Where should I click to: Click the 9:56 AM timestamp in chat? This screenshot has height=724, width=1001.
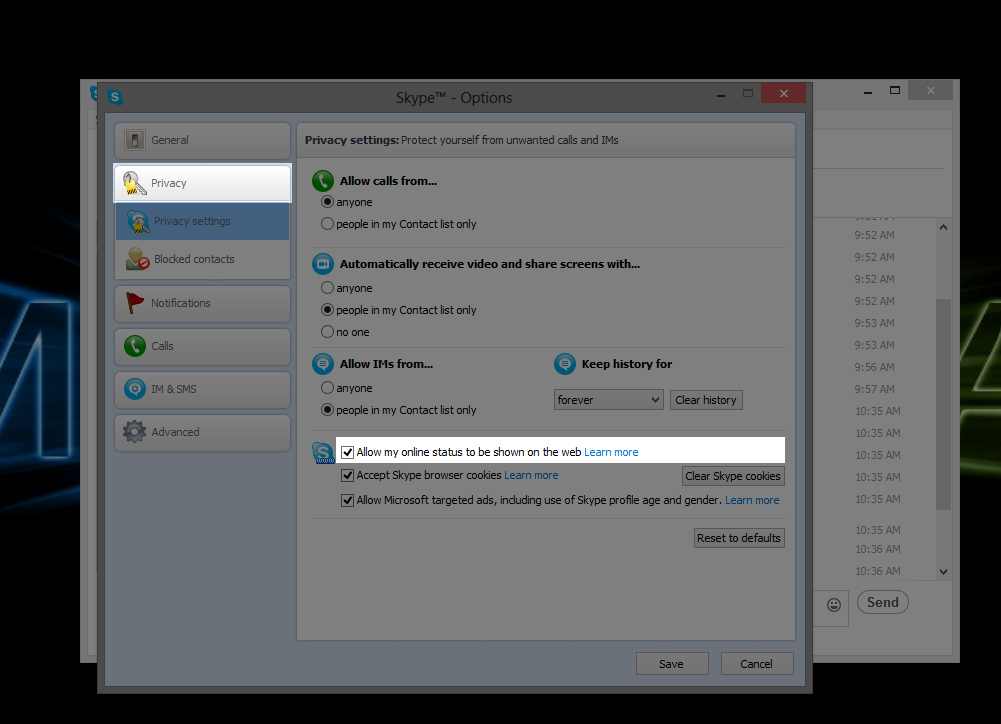pyautogui.click(x=875, y=367)
